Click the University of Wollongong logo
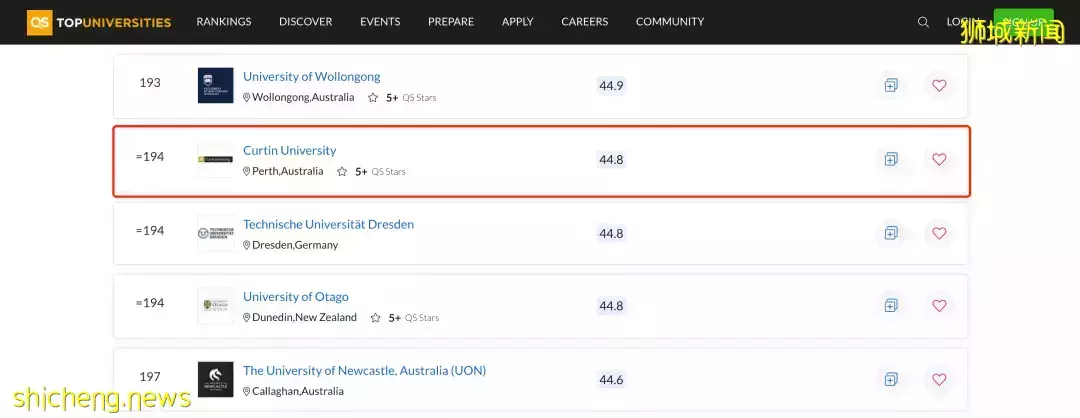Viewport: 1080px width, 418px height. pyautogui.click(x=216, y=85)
